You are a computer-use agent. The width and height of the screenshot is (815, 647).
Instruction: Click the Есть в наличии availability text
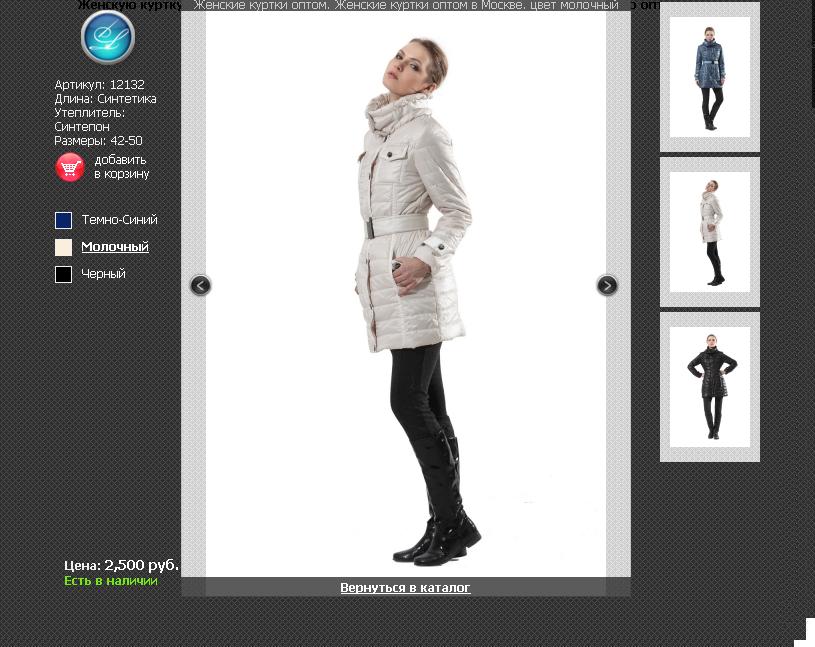coord(111,581)
